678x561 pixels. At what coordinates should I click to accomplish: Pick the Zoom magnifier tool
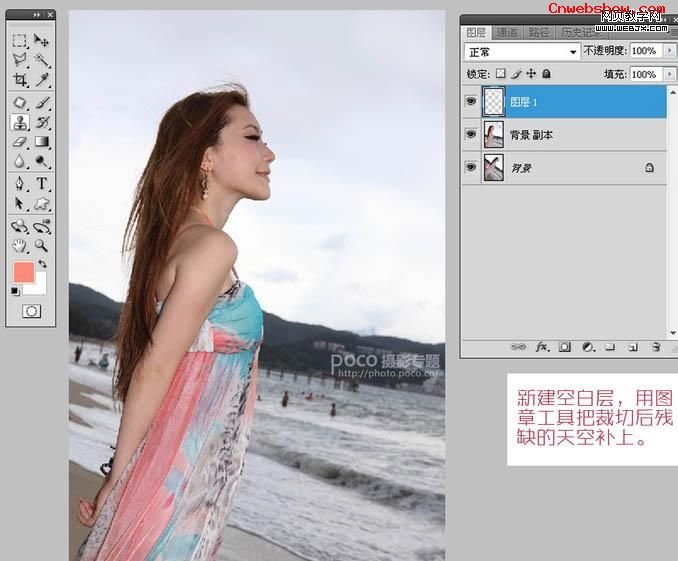click(x=42, y=246)
